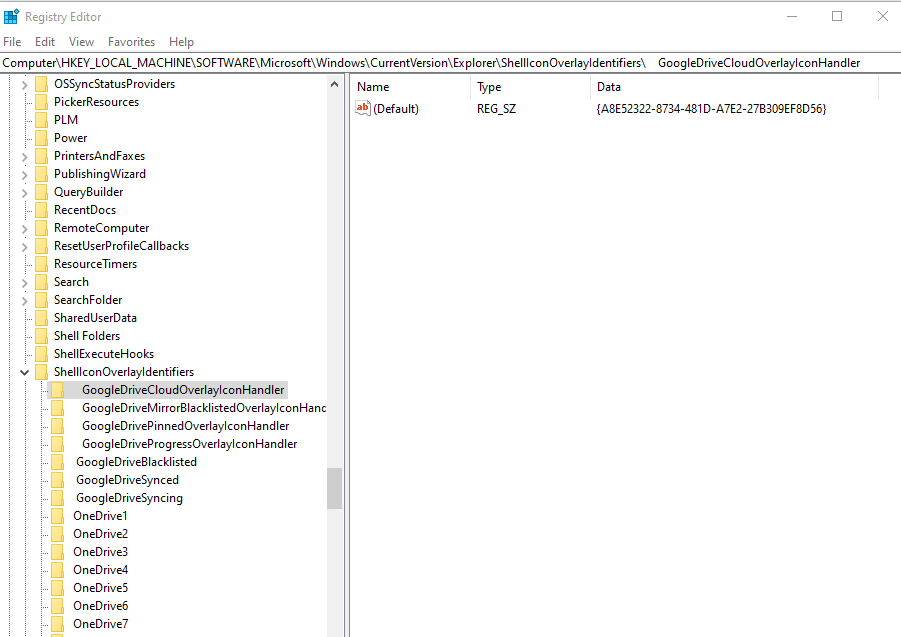Maximize the Registry Editor window

[837, 16]
